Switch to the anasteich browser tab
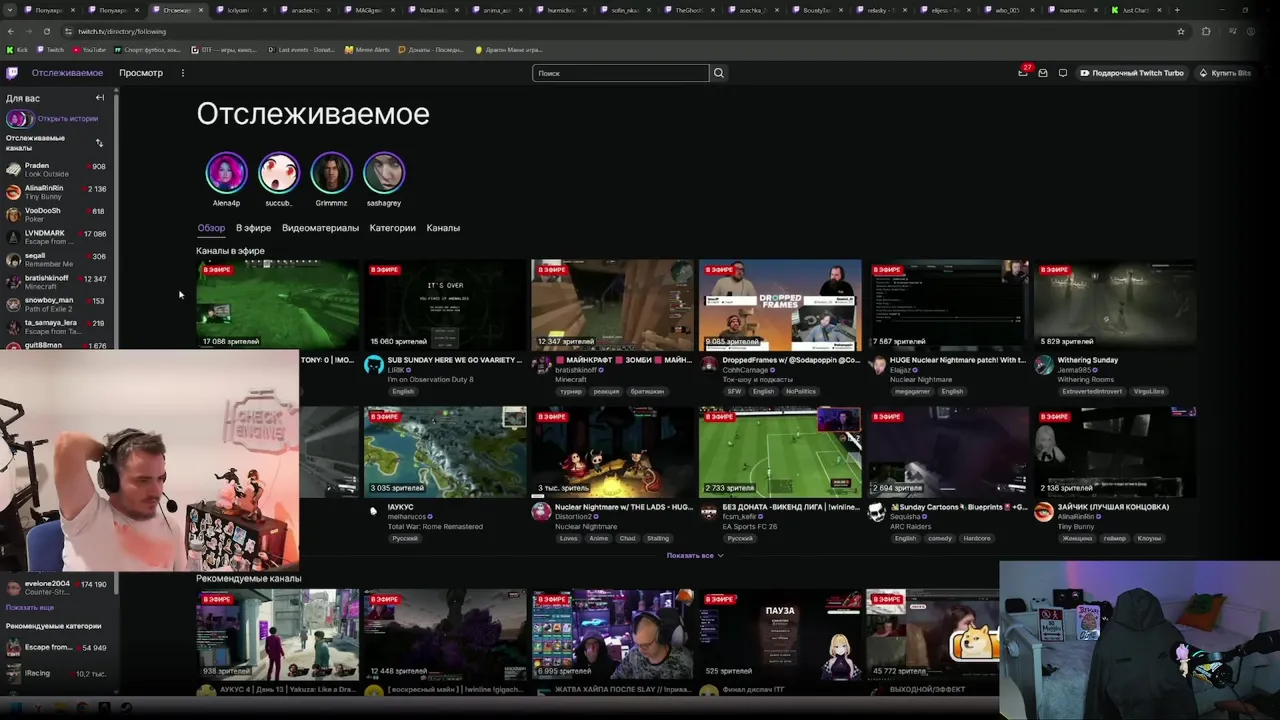Viewport: 1280px width, 720px height. [x=303, y=10]
